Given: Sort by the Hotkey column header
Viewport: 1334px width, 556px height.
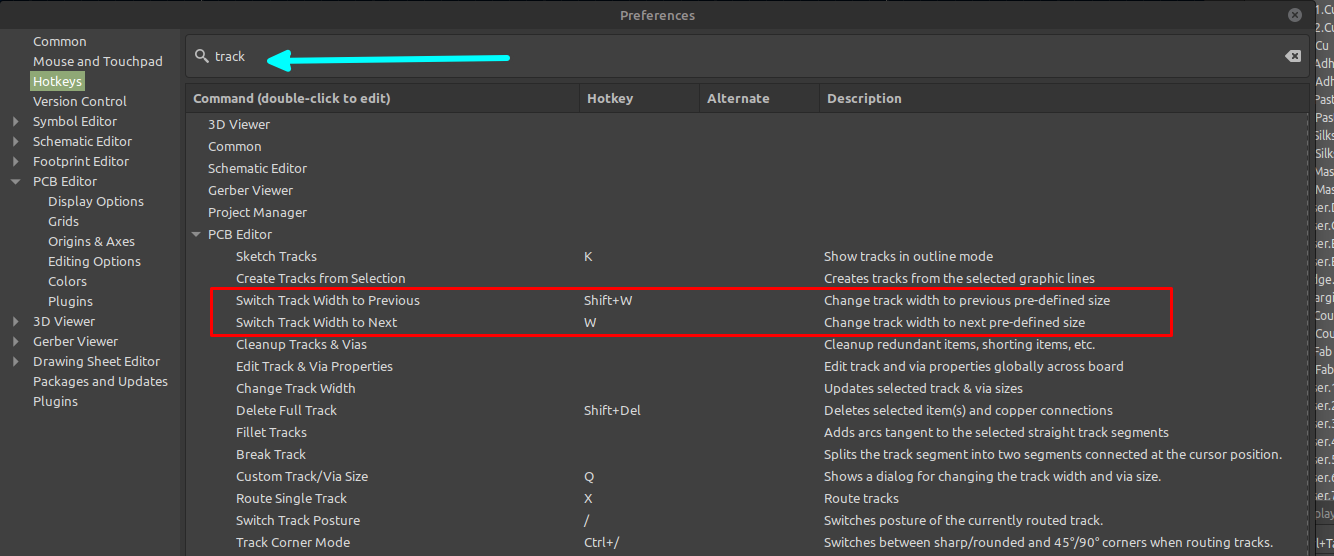Looking at the screenshot, I should click(x=609, y=99).
